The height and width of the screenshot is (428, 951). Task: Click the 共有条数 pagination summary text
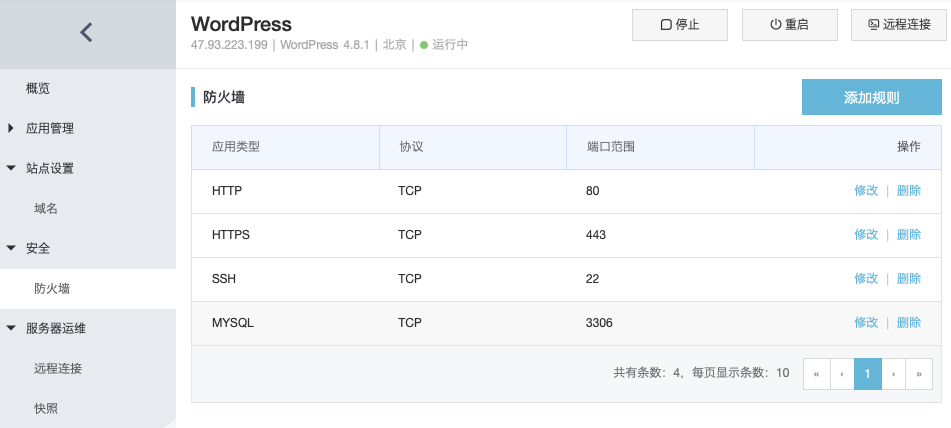point(701,373)
